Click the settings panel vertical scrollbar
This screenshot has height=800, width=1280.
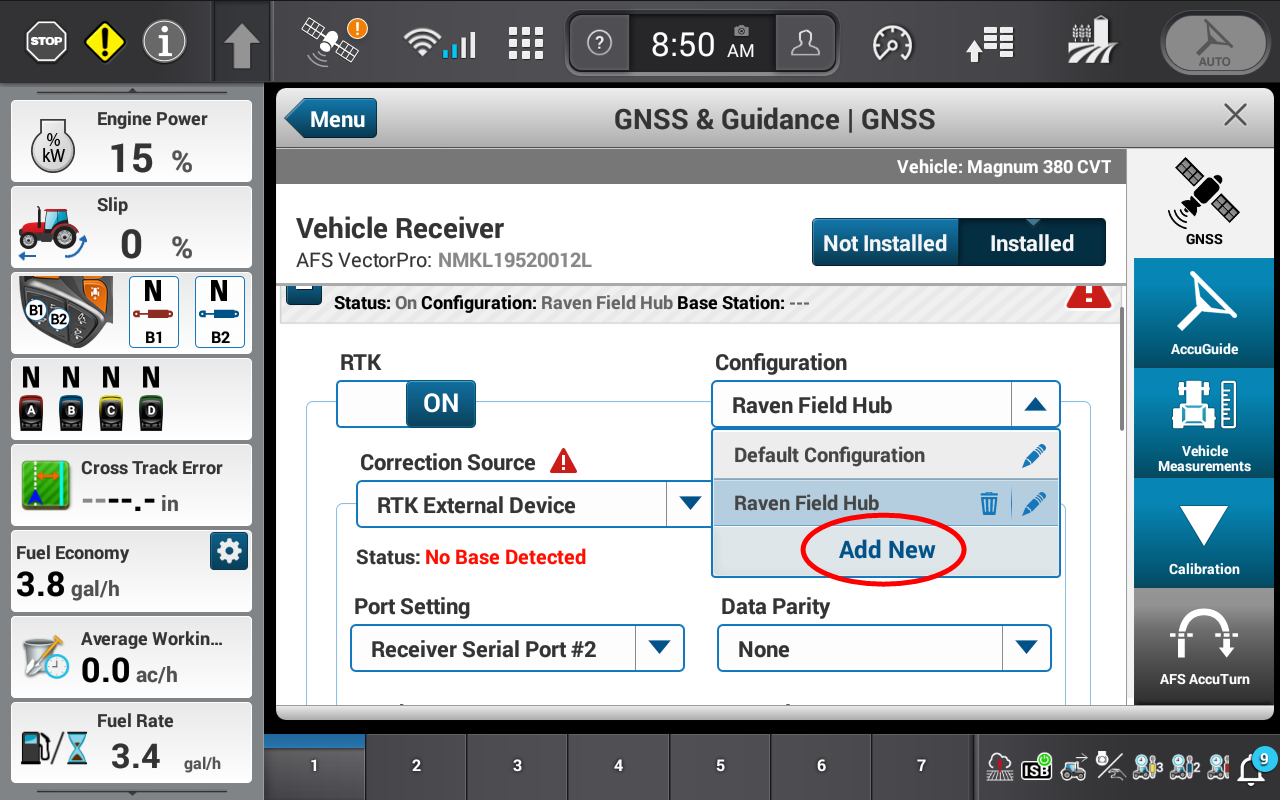coord(1122,370)
